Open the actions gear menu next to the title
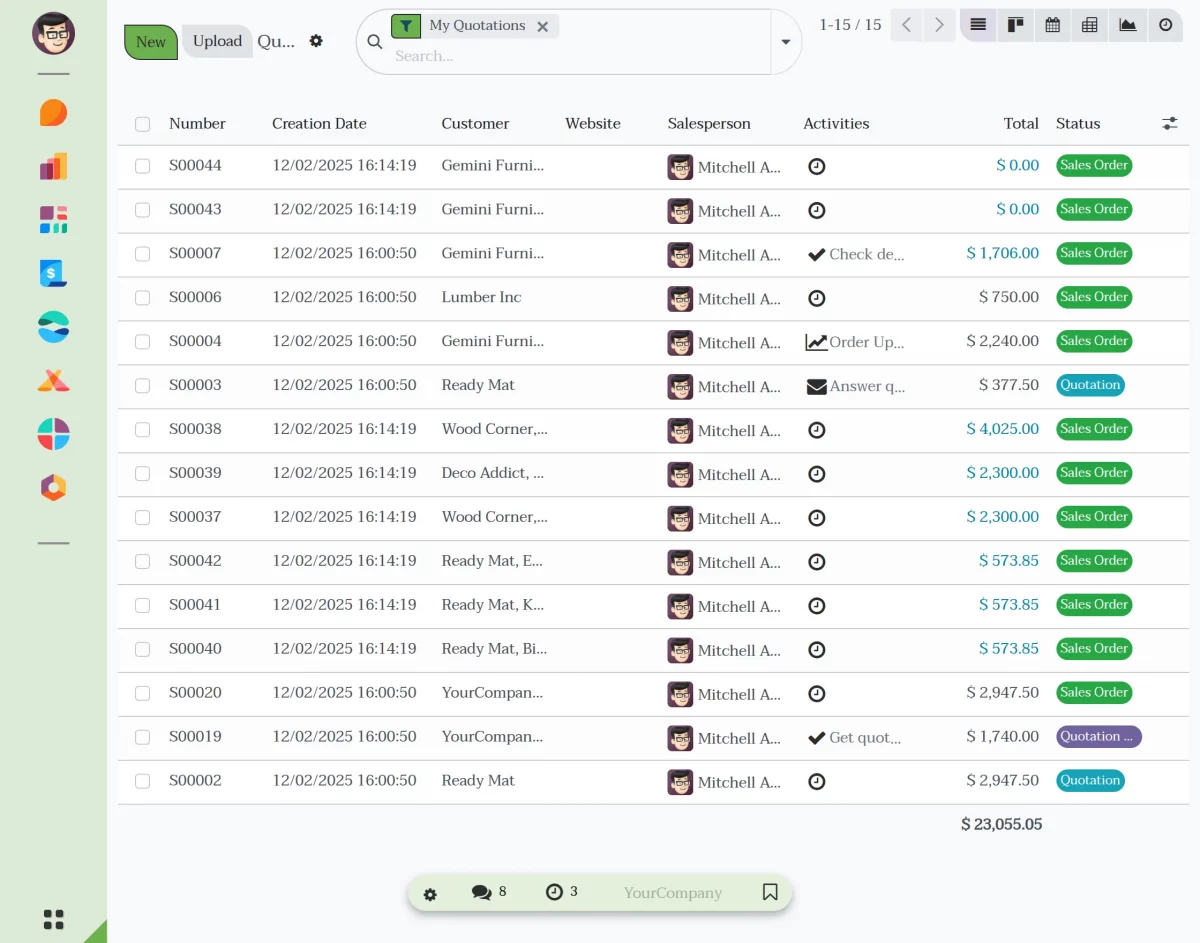1200x943 pixels. (x=316, y=41)
